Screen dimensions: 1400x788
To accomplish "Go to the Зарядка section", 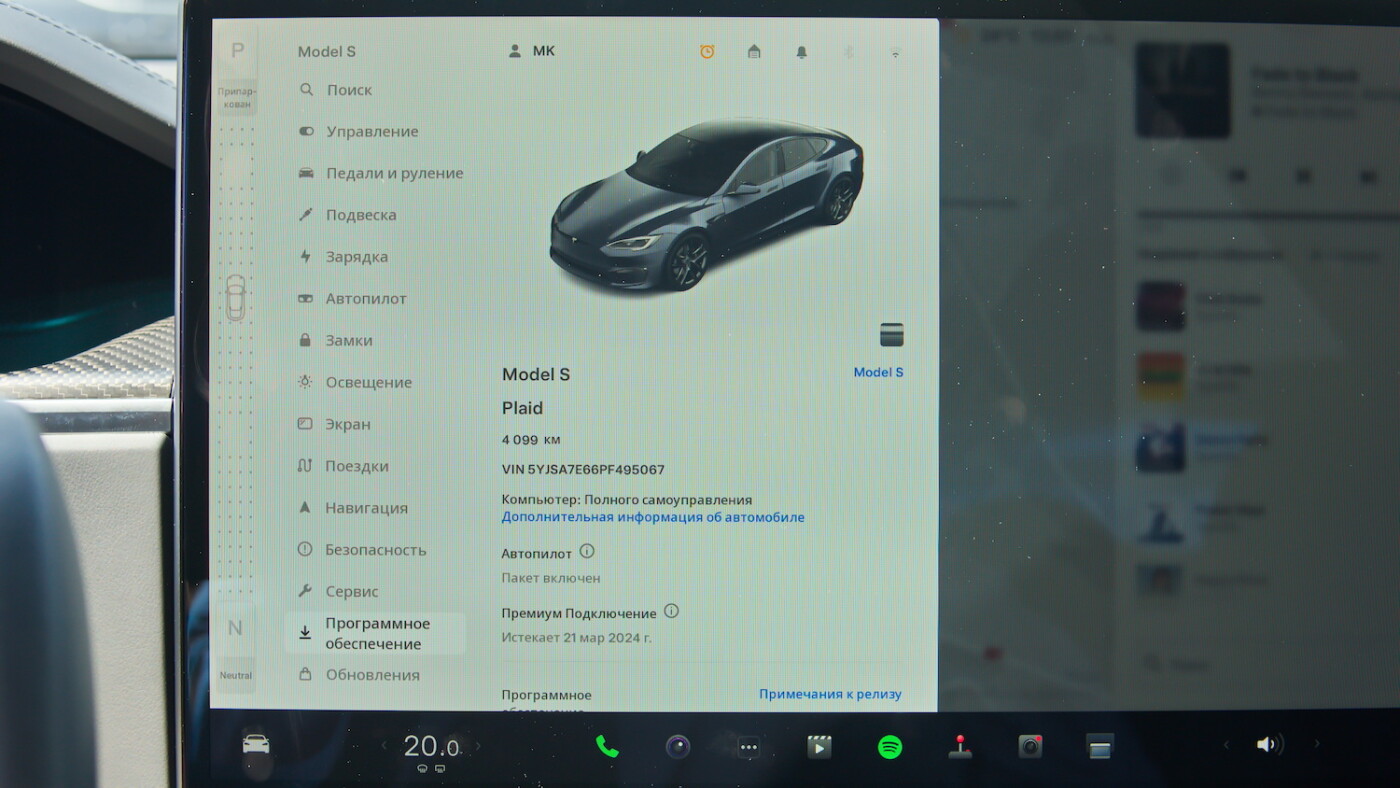I will [343, 257].
